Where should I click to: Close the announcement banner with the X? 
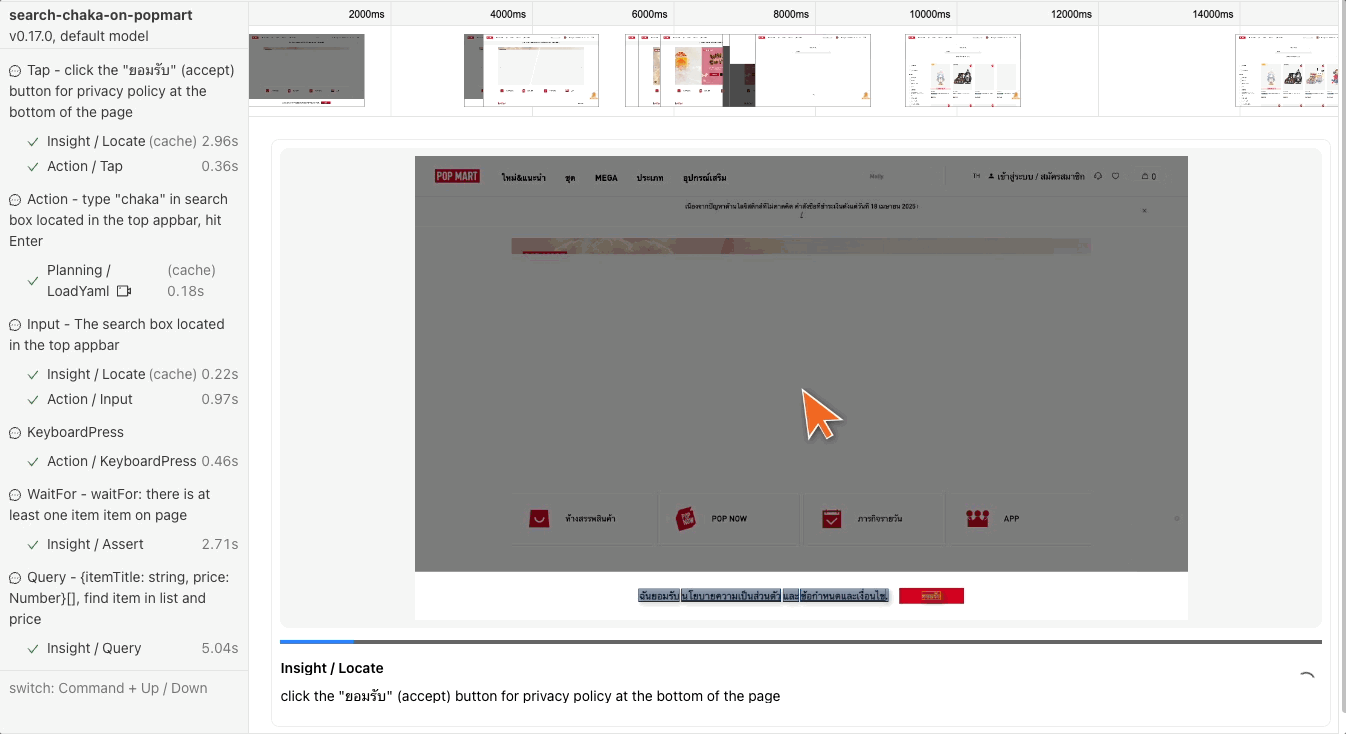[x=1144, y=210]
